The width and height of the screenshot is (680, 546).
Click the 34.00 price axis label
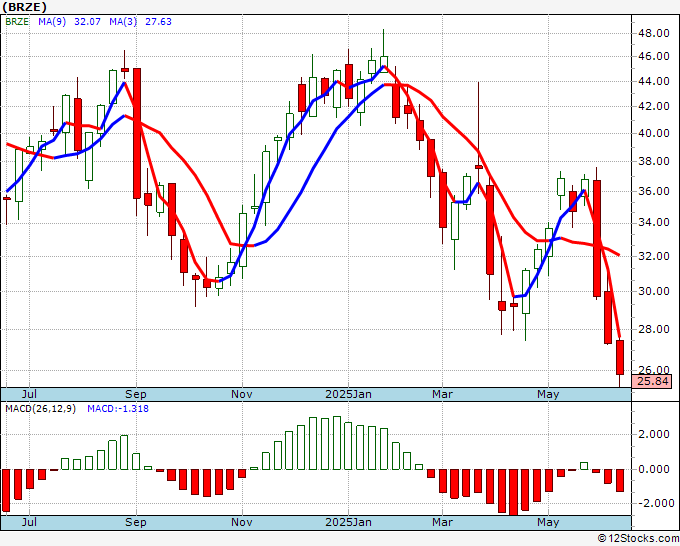654,222
